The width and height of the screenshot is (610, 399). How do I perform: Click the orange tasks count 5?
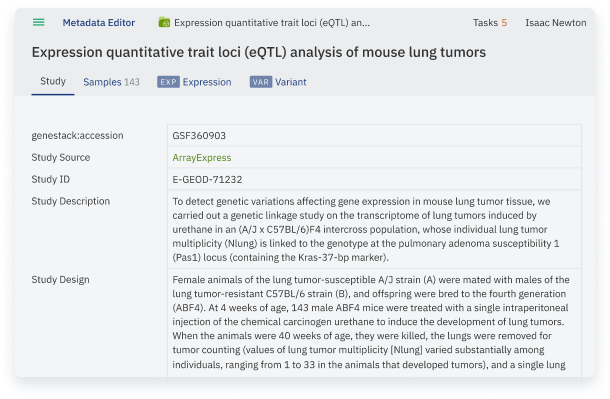click(x=504, y=23)
